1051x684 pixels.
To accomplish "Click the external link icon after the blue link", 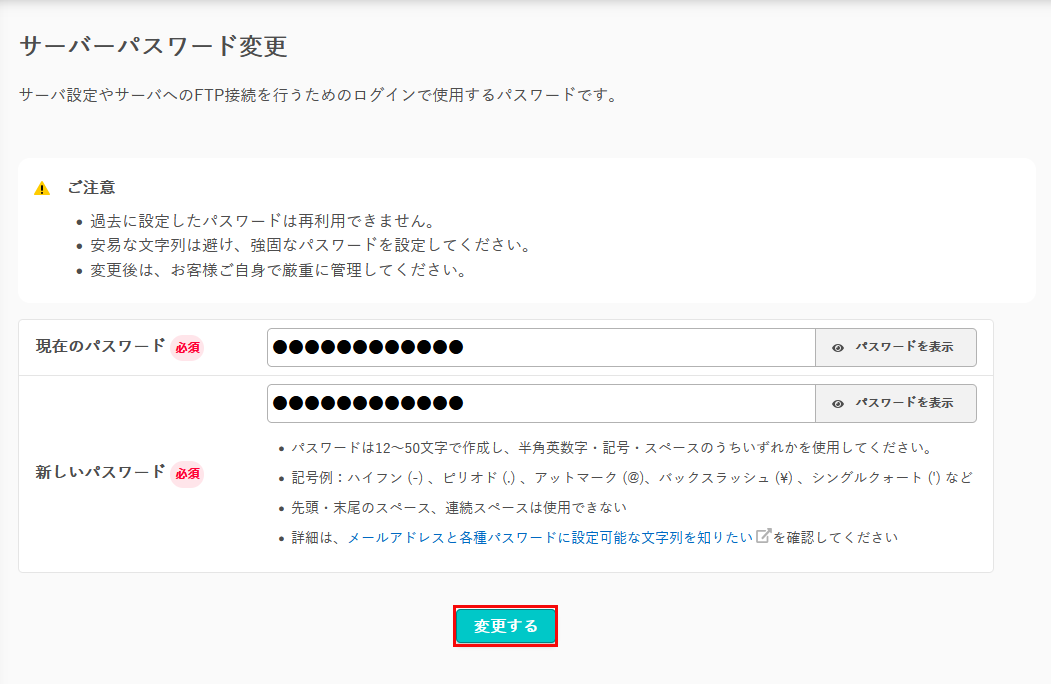I will pos(763,536).
